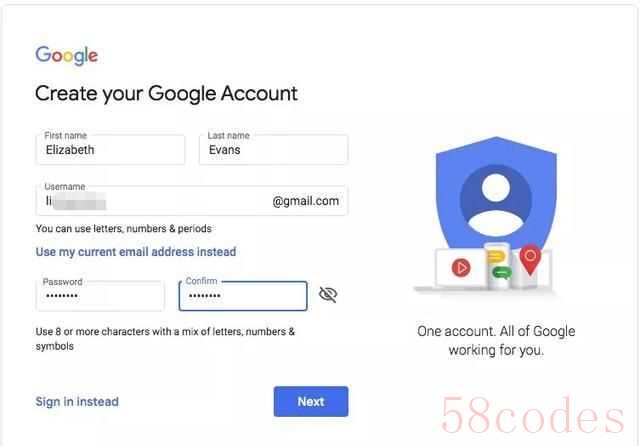Click the red play button icon
The height and width of the screenshot is (446, 640).
(x=461, y=268)
